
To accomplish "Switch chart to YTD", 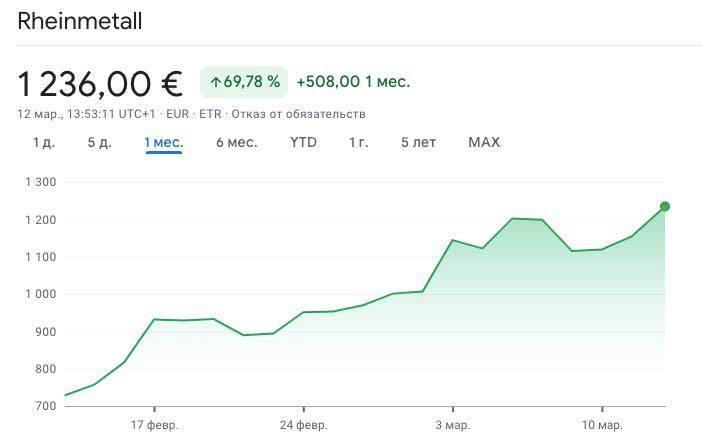I will (x=303, y=142).
